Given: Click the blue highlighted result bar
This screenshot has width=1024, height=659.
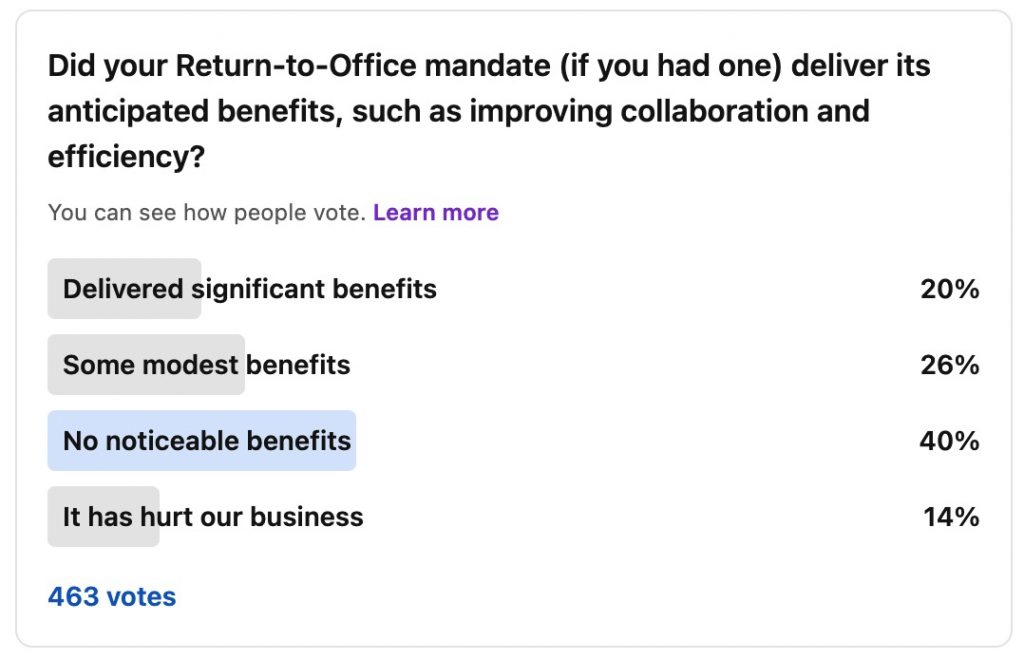Looking at the screenshot, I should pos(202,441).
